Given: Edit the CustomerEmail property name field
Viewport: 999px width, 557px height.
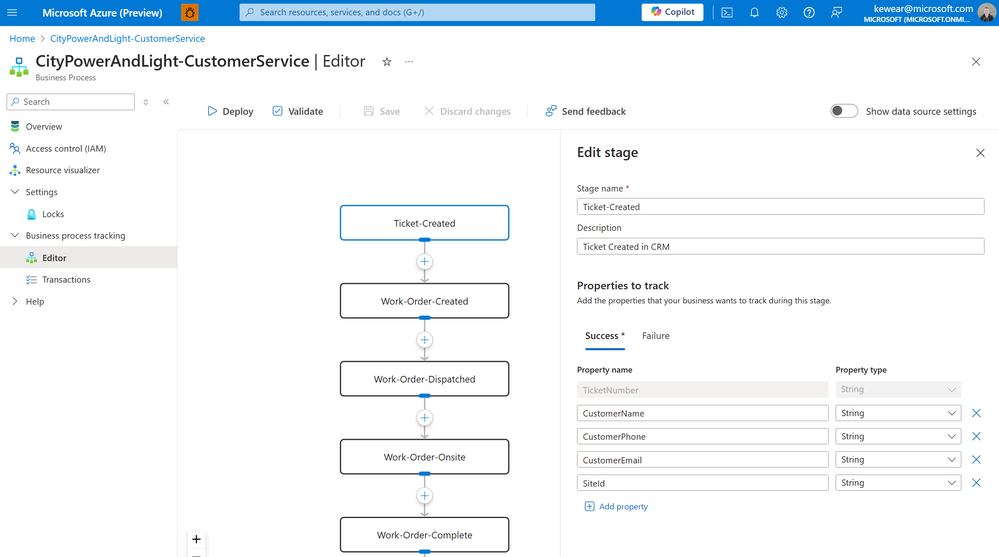Looking at the screenshot, I should [x=703, y=459].
